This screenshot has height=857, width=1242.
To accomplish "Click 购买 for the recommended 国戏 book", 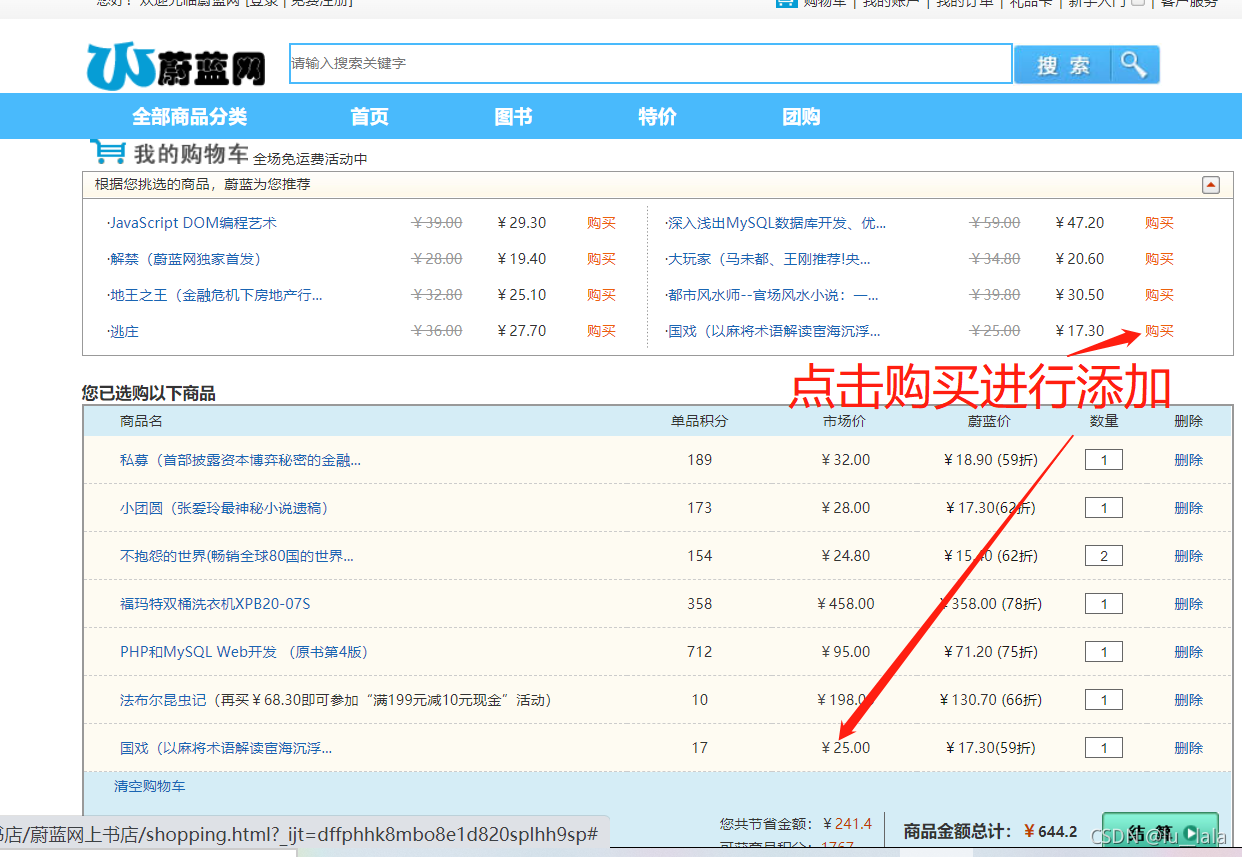I will (x=1159, y=331).
